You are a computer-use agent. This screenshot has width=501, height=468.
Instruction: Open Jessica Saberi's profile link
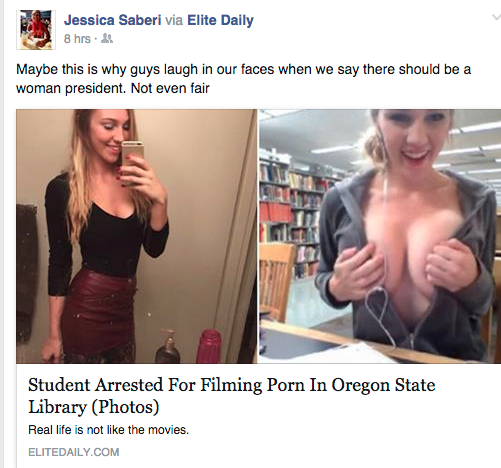[x=113, y=20]
